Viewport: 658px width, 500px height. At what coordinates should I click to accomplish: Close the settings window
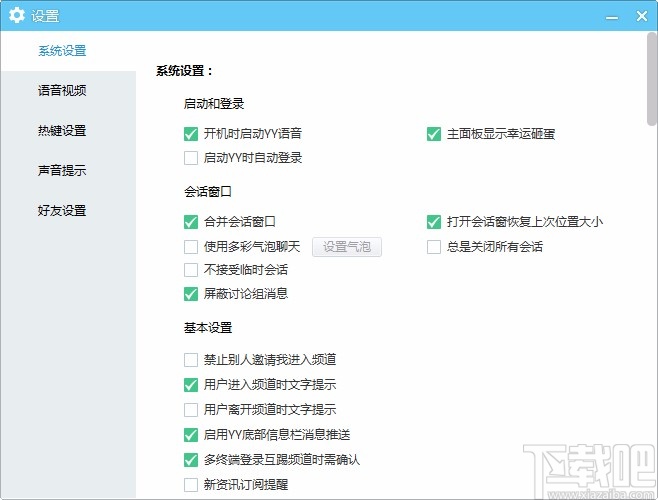click(x=642, y=16)
